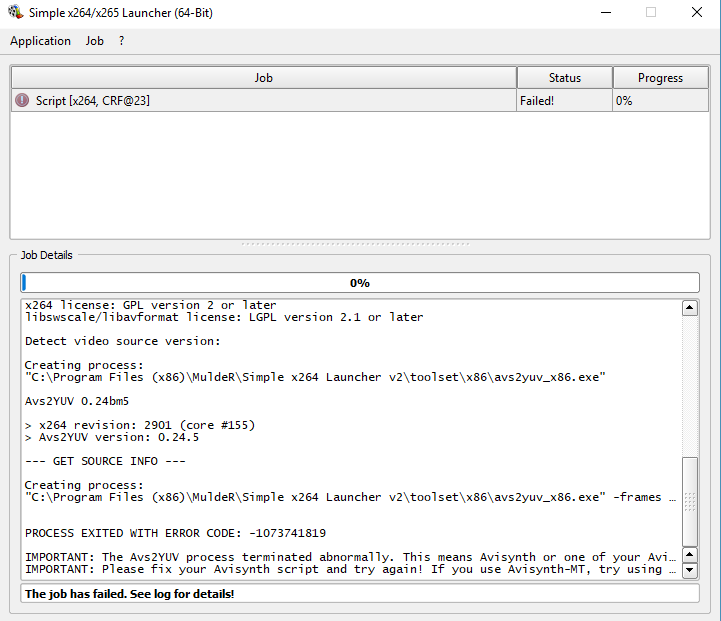
Task: Click the lower log scroll up arrow
Action: (690, 555)
